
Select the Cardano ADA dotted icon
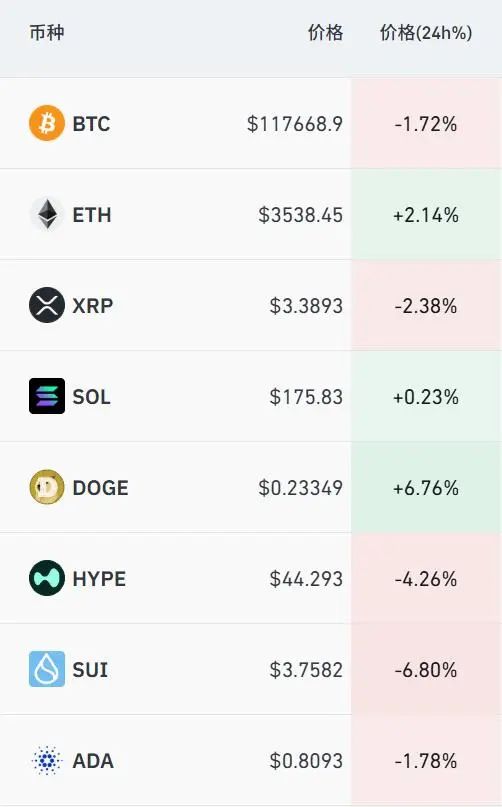point(47,760)
